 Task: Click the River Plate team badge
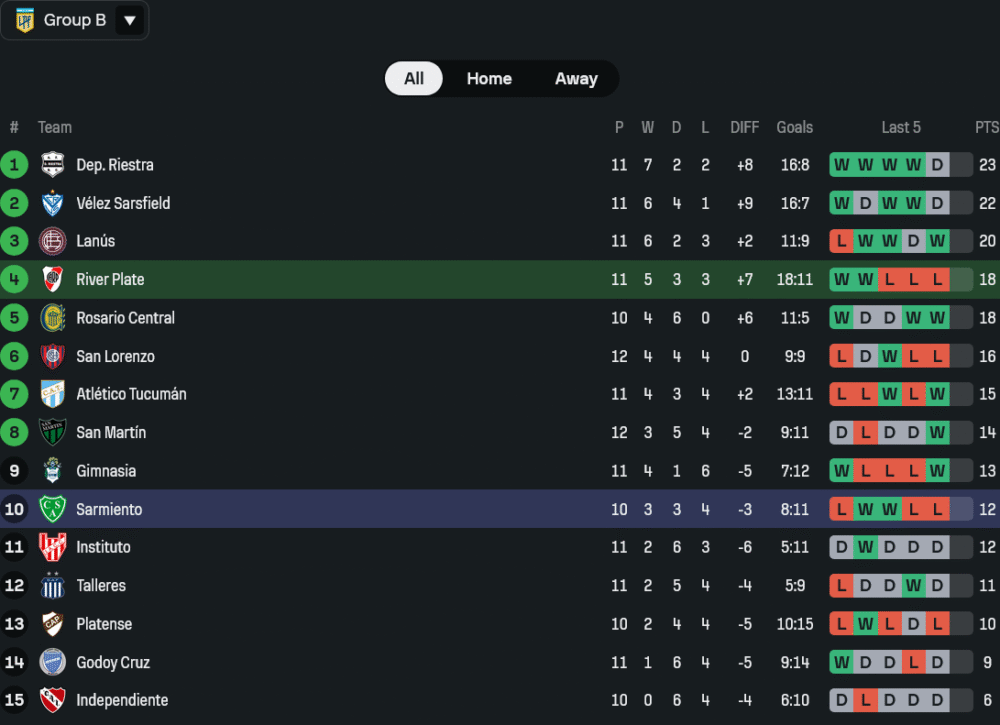coord(52,279)
